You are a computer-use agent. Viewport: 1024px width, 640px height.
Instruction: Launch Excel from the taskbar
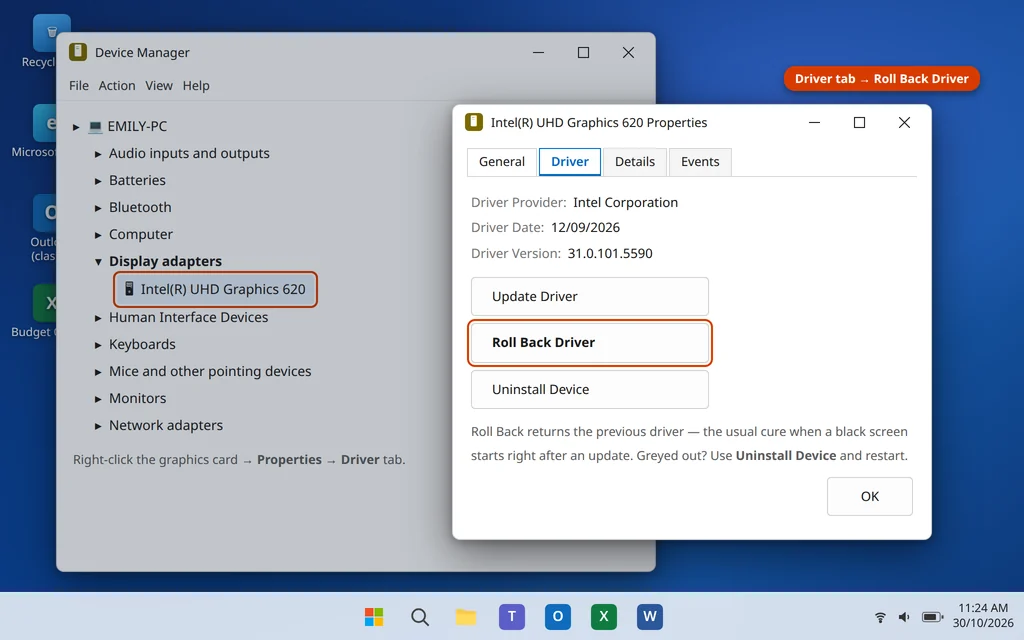[603, 616]
